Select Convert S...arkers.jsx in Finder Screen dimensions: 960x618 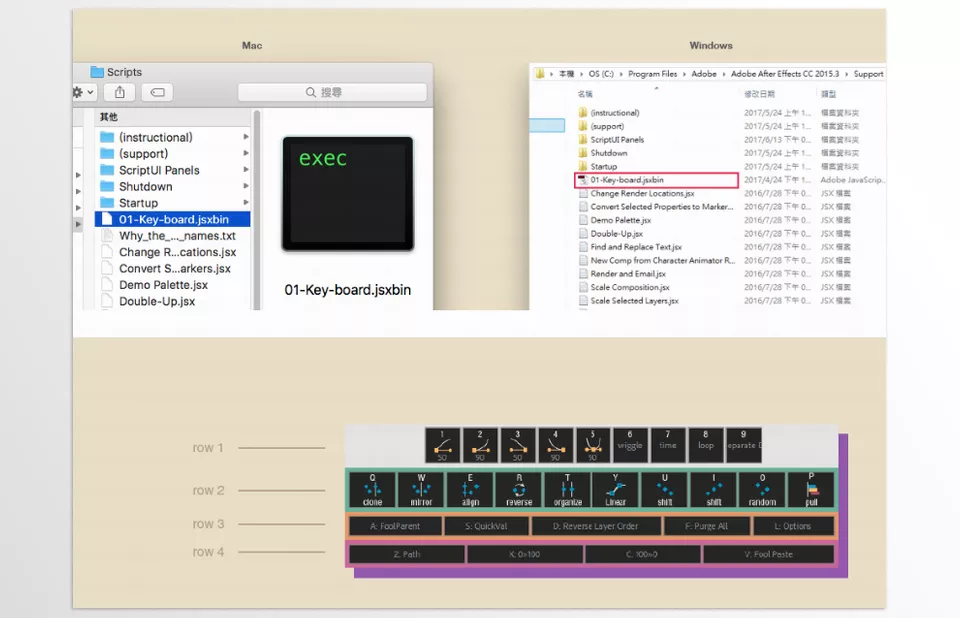tap(173, 269)
